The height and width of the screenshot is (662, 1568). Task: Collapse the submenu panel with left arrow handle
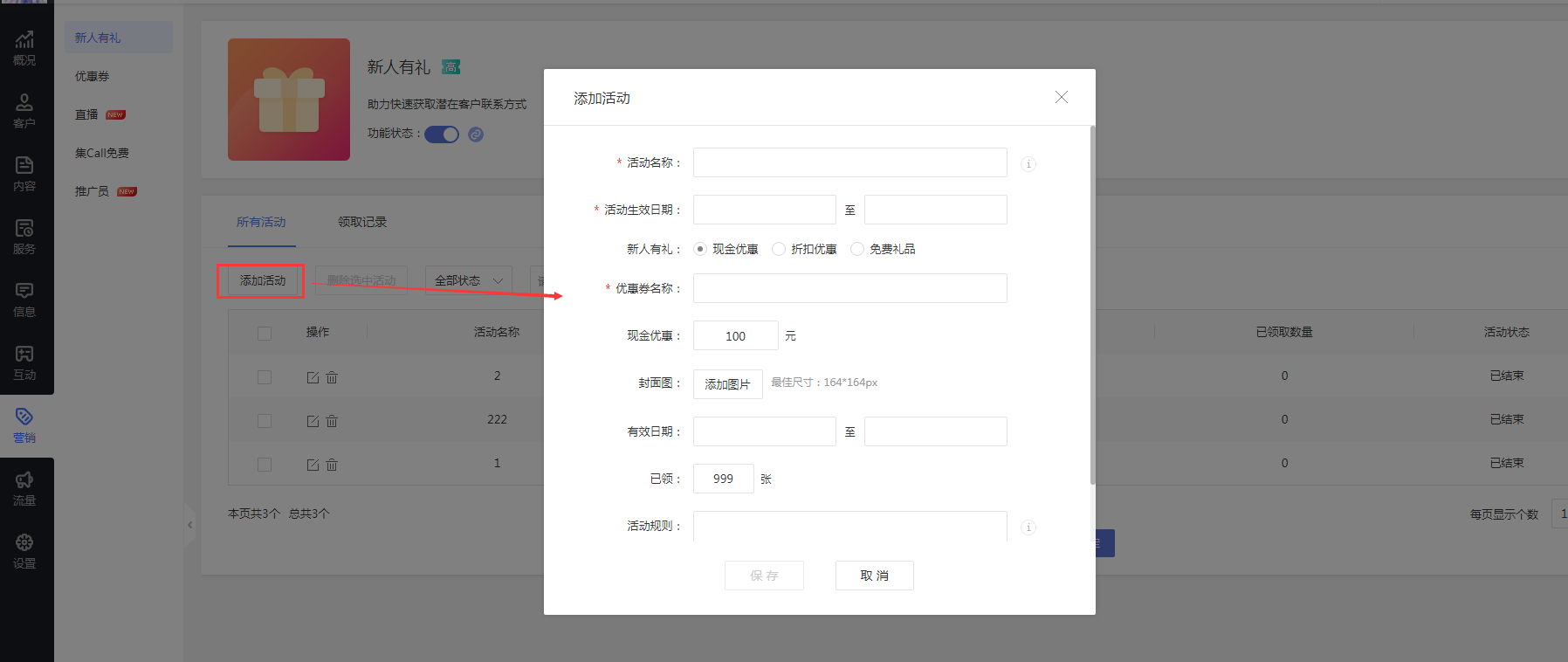[x=189, y=525]
